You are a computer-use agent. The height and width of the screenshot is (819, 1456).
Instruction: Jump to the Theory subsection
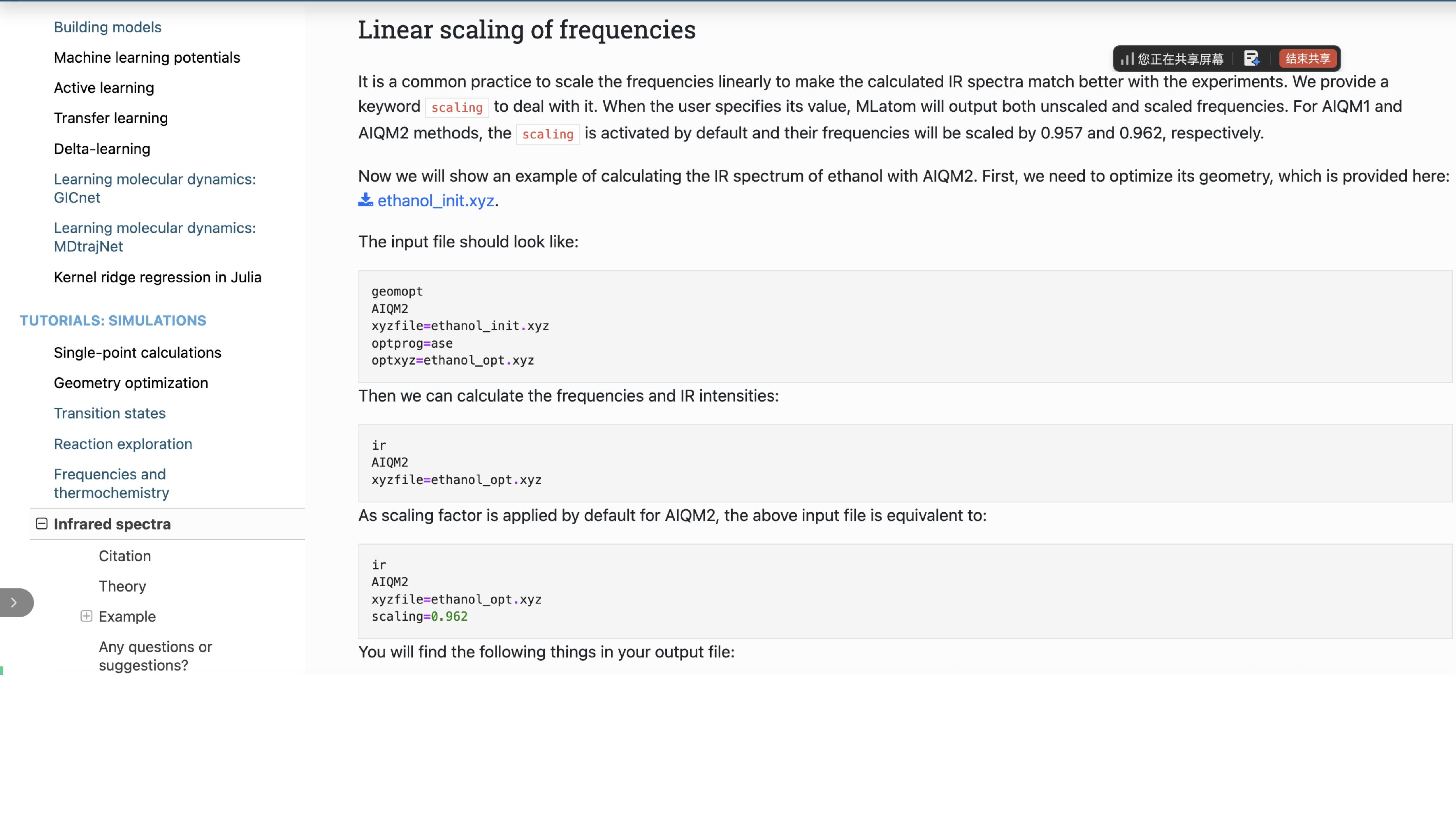[122, 586]
